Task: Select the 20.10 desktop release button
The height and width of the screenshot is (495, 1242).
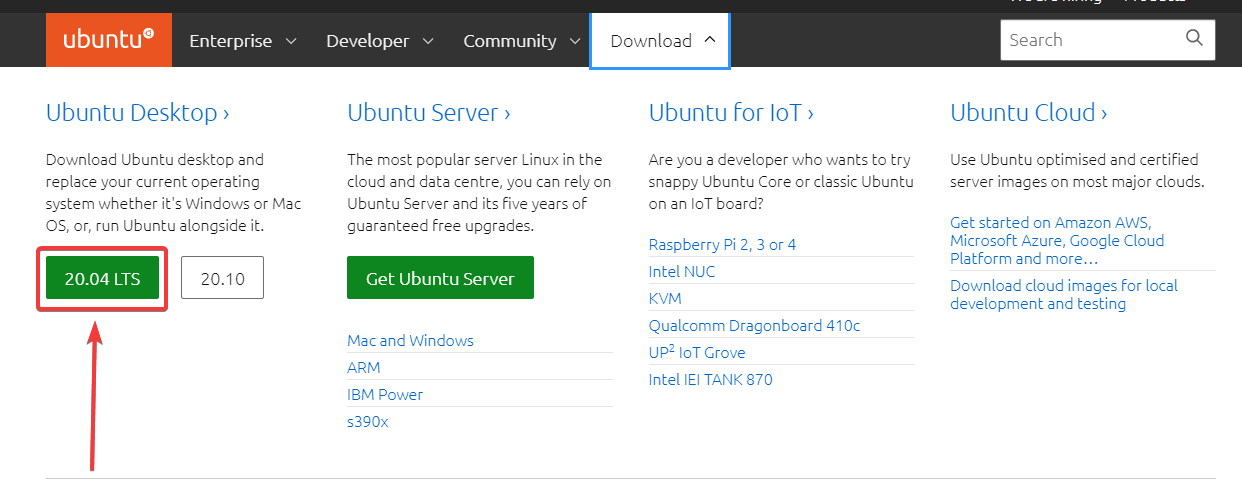Action: pos(222,278)
